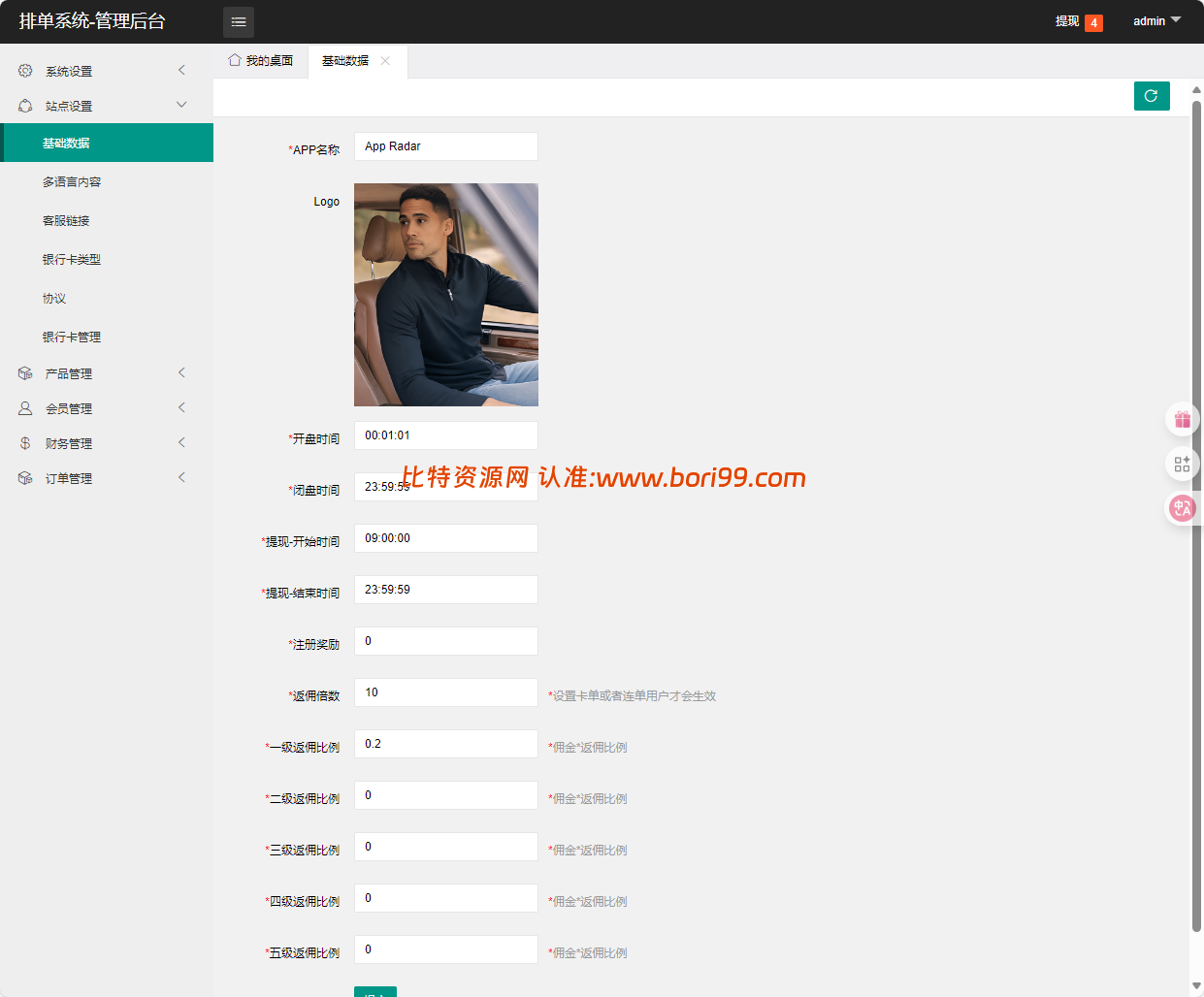This screenshot has height=997, width=1204.
Task: Collapse the 站点设置 menu chevron
Action: coord(181,105)
